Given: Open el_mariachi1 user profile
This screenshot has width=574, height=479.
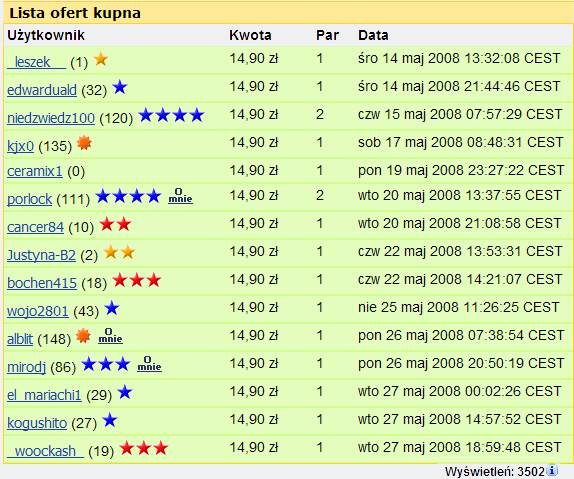Looking at the screenshot, I should (44, 395).
